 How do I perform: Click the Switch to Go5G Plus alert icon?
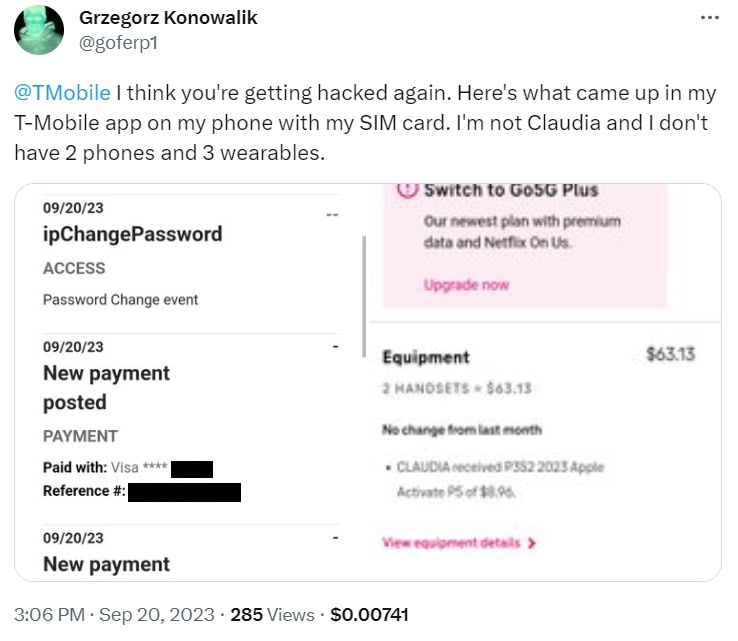point(406,190)
